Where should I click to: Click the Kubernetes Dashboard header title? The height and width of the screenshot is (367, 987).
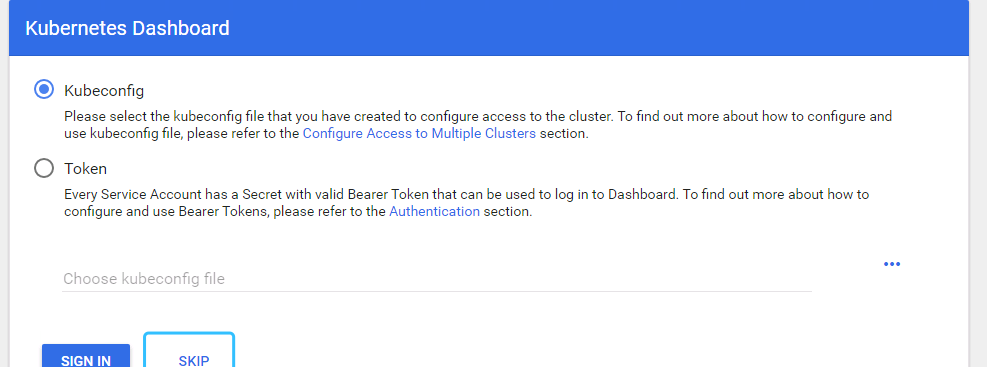tap(127, 28)
